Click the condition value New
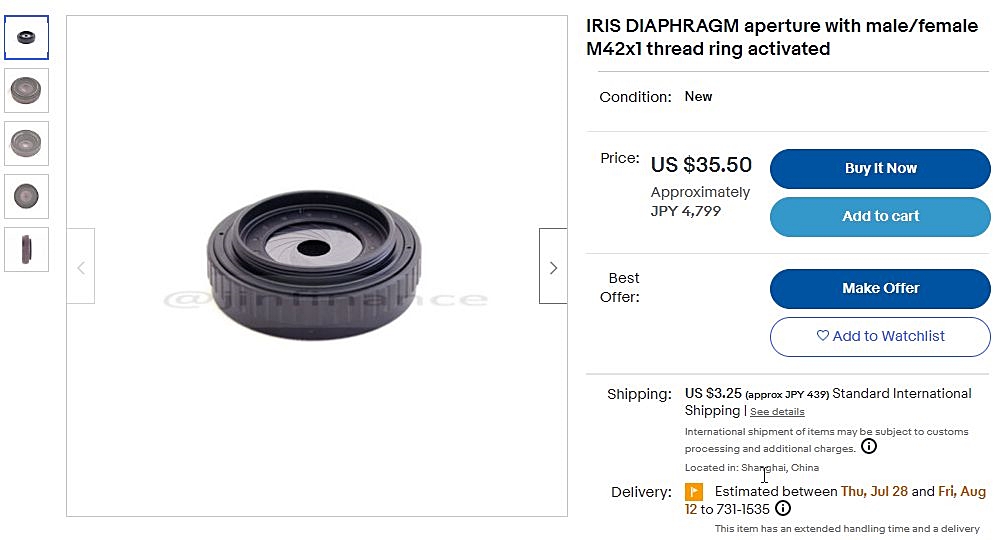This screenshot has width=998, height=540. point(698,97)
